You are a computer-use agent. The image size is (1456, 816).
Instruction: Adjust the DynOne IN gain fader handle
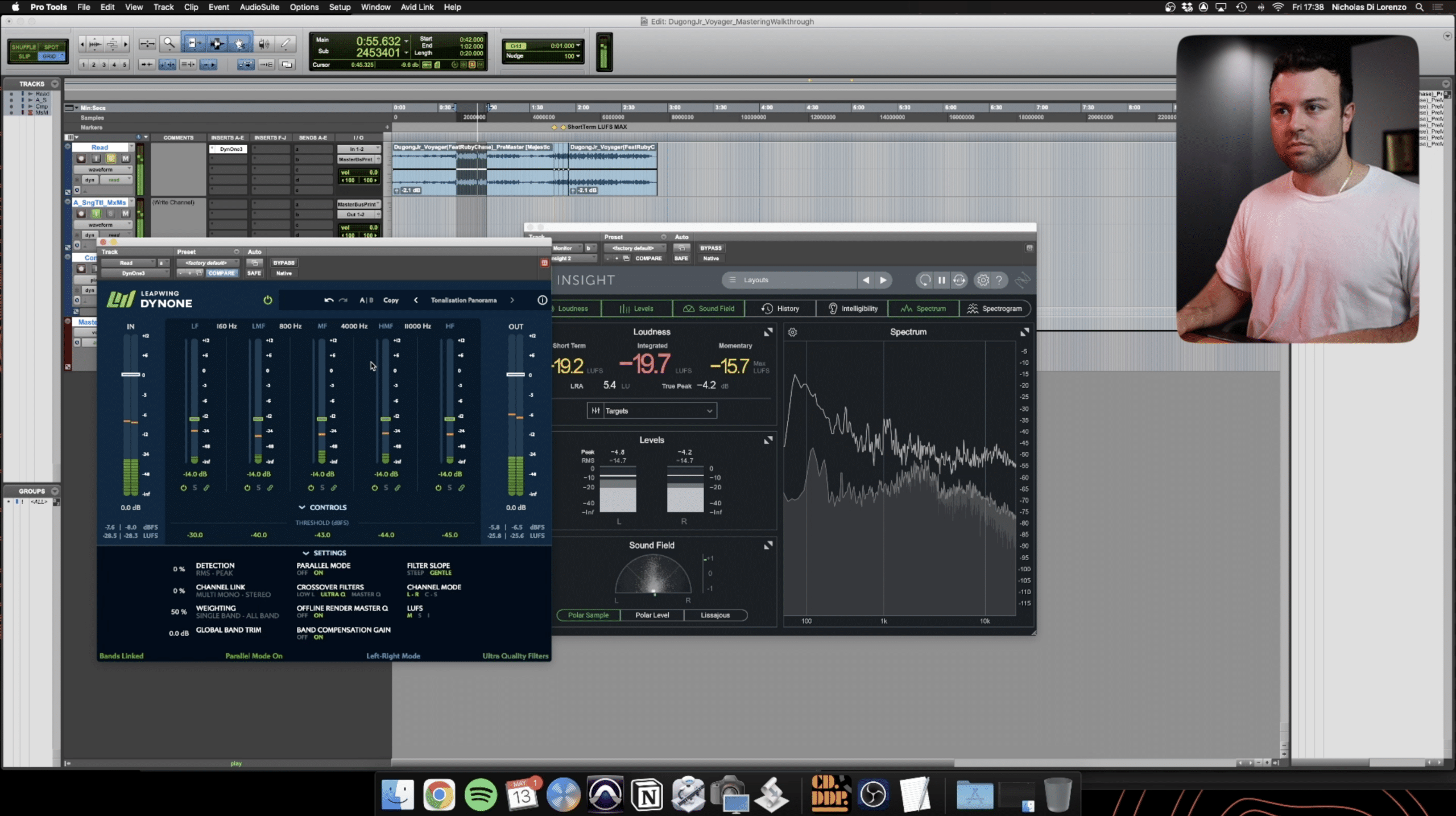point(131,374)
